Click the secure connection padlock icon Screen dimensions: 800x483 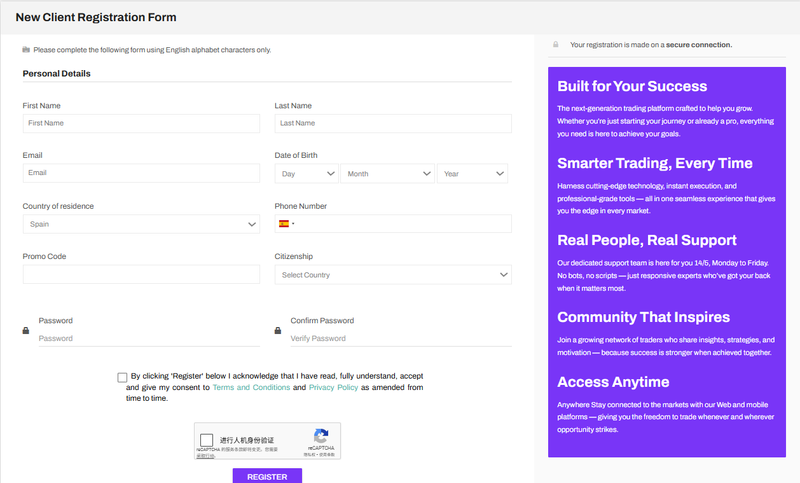pos(556,44)
